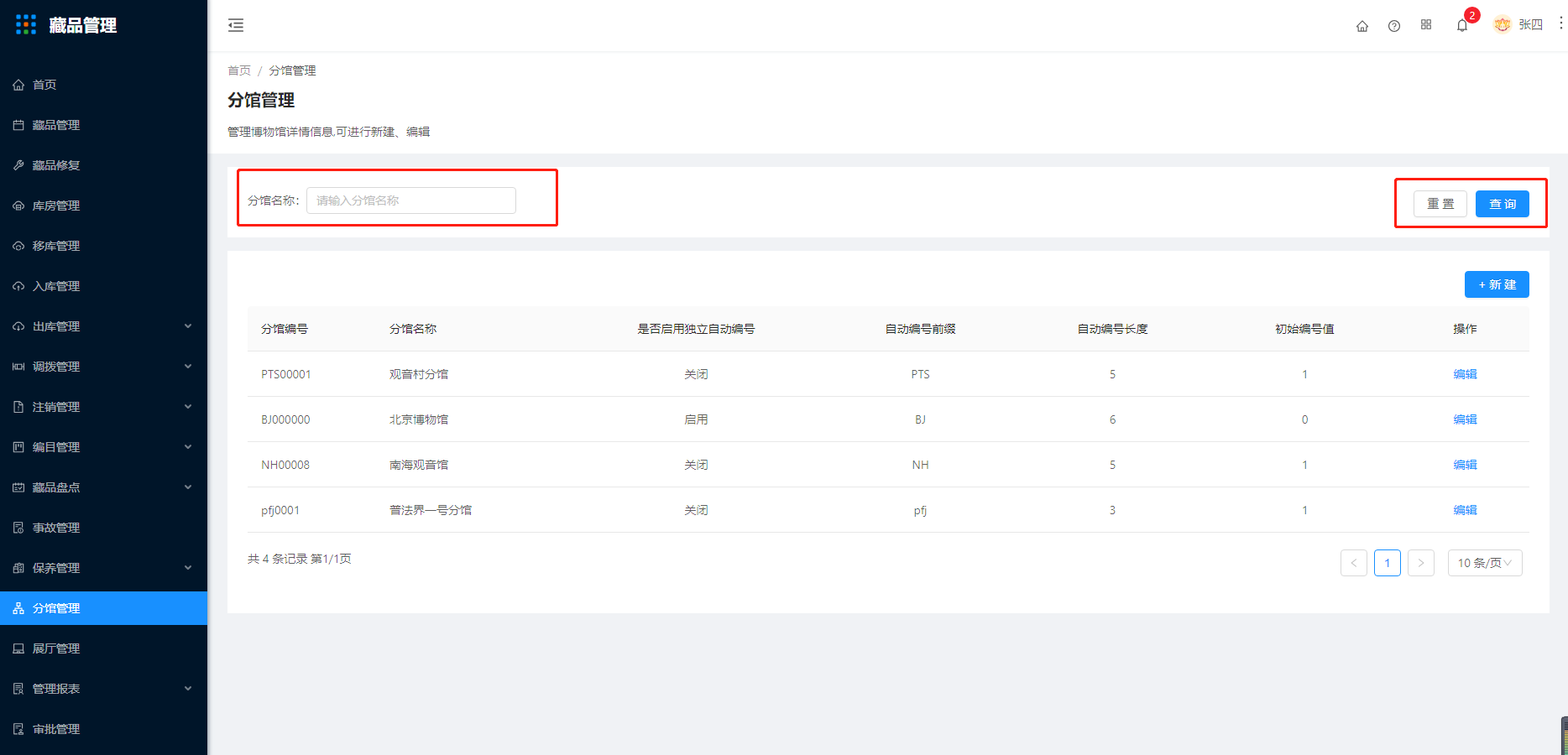
Task: Click the NH00008 branch code cell
Action: click(x=285, y=465)
